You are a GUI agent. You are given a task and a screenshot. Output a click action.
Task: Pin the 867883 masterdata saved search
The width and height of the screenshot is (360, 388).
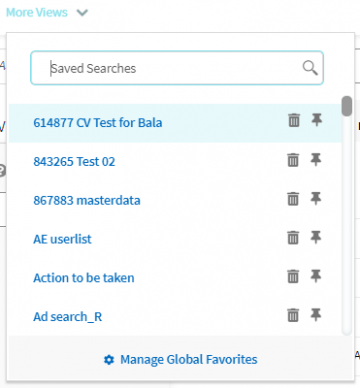[x=316, y=198]
